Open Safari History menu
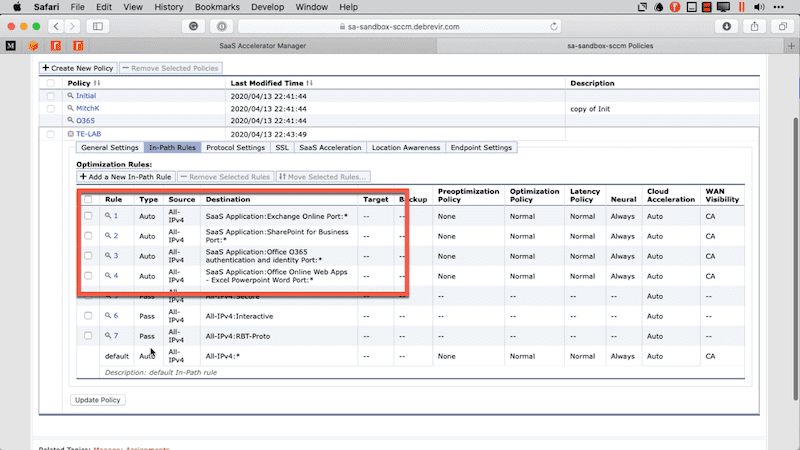 [x=168, y=7]
